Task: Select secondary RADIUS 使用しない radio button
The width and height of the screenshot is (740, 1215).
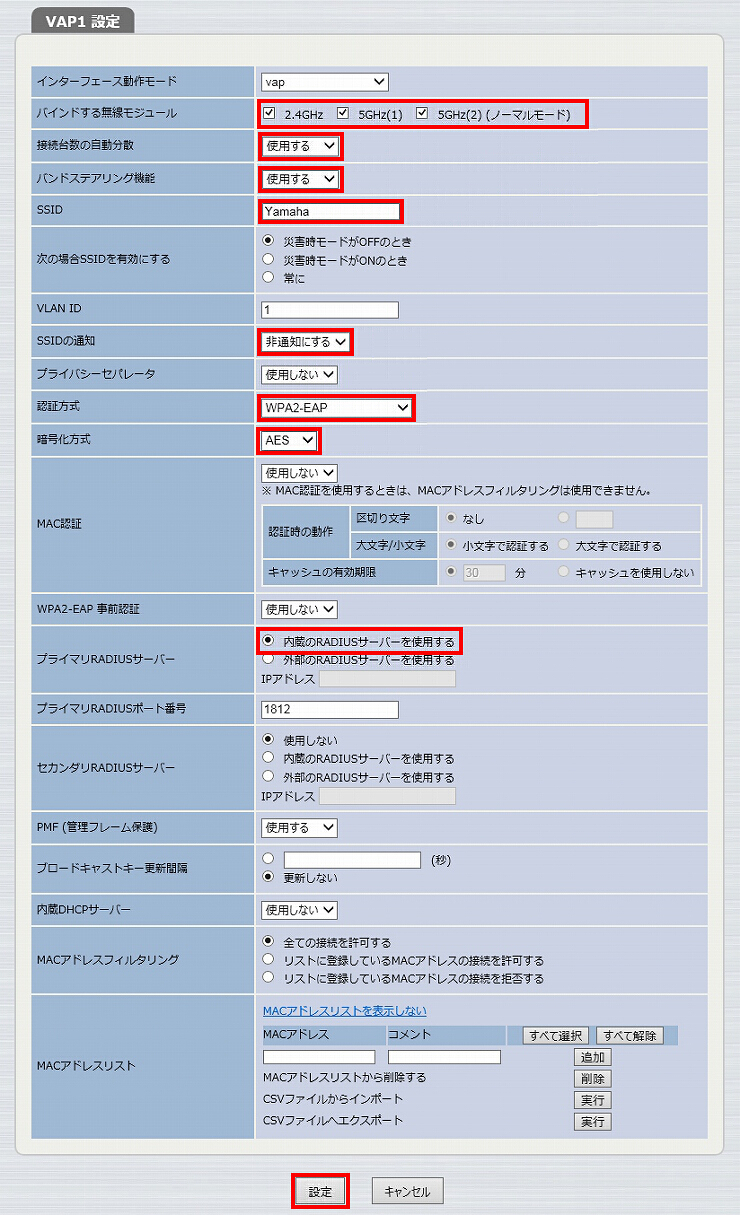Action: point(268,740)
